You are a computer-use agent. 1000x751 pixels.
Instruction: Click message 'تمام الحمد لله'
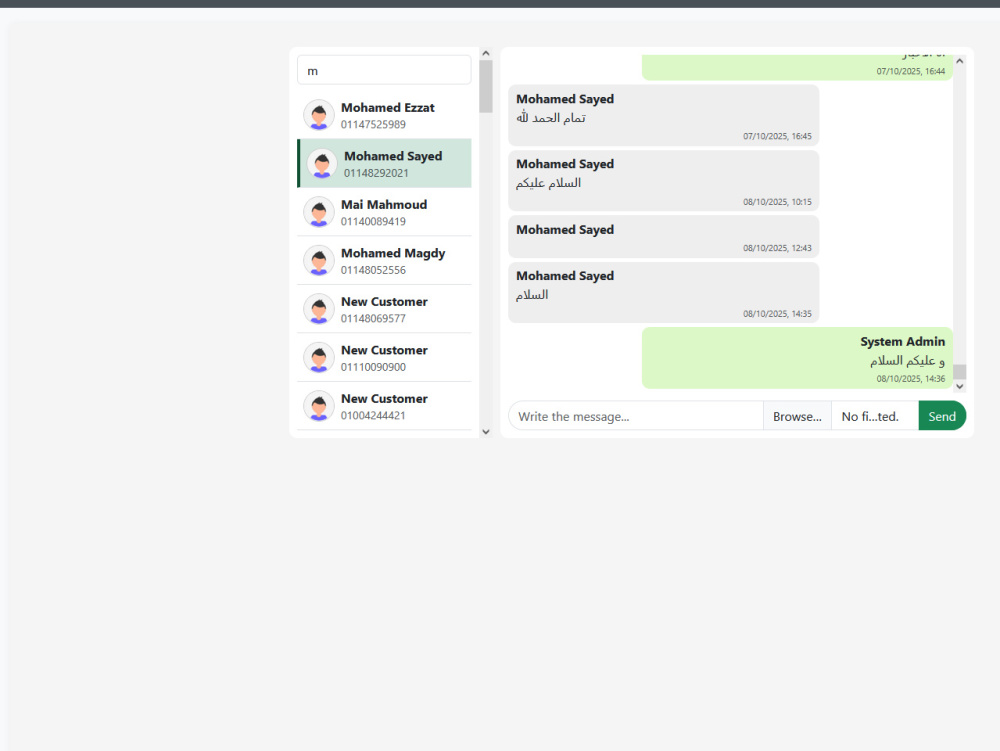tap(551, 118)
